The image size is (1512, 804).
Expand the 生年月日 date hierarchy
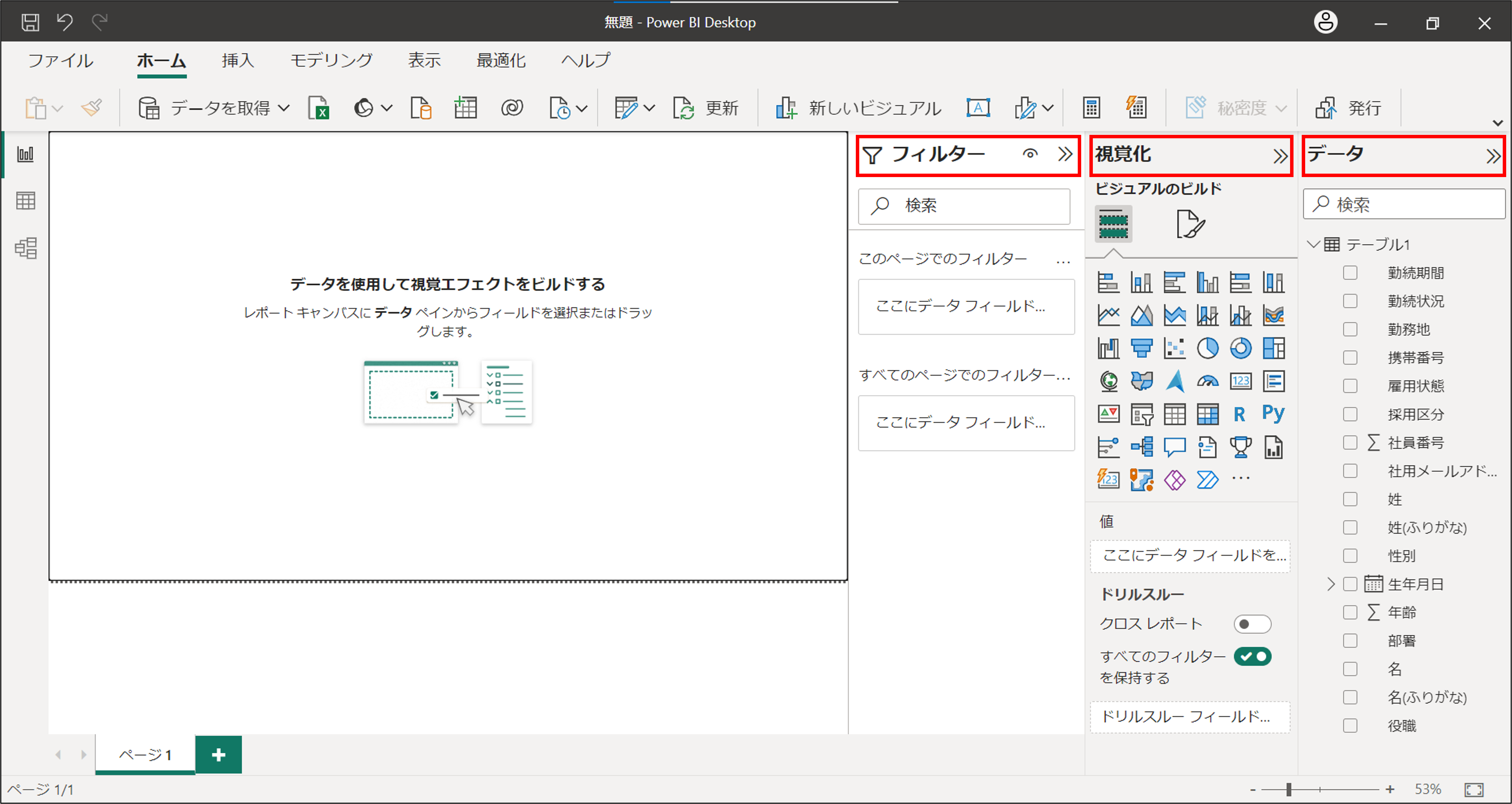point(1331,584)
